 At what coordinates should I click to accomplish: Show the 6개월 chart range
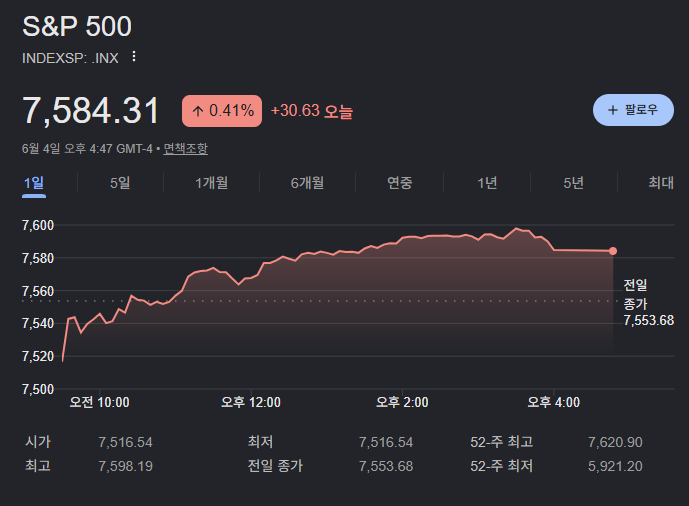coord(307,182)
